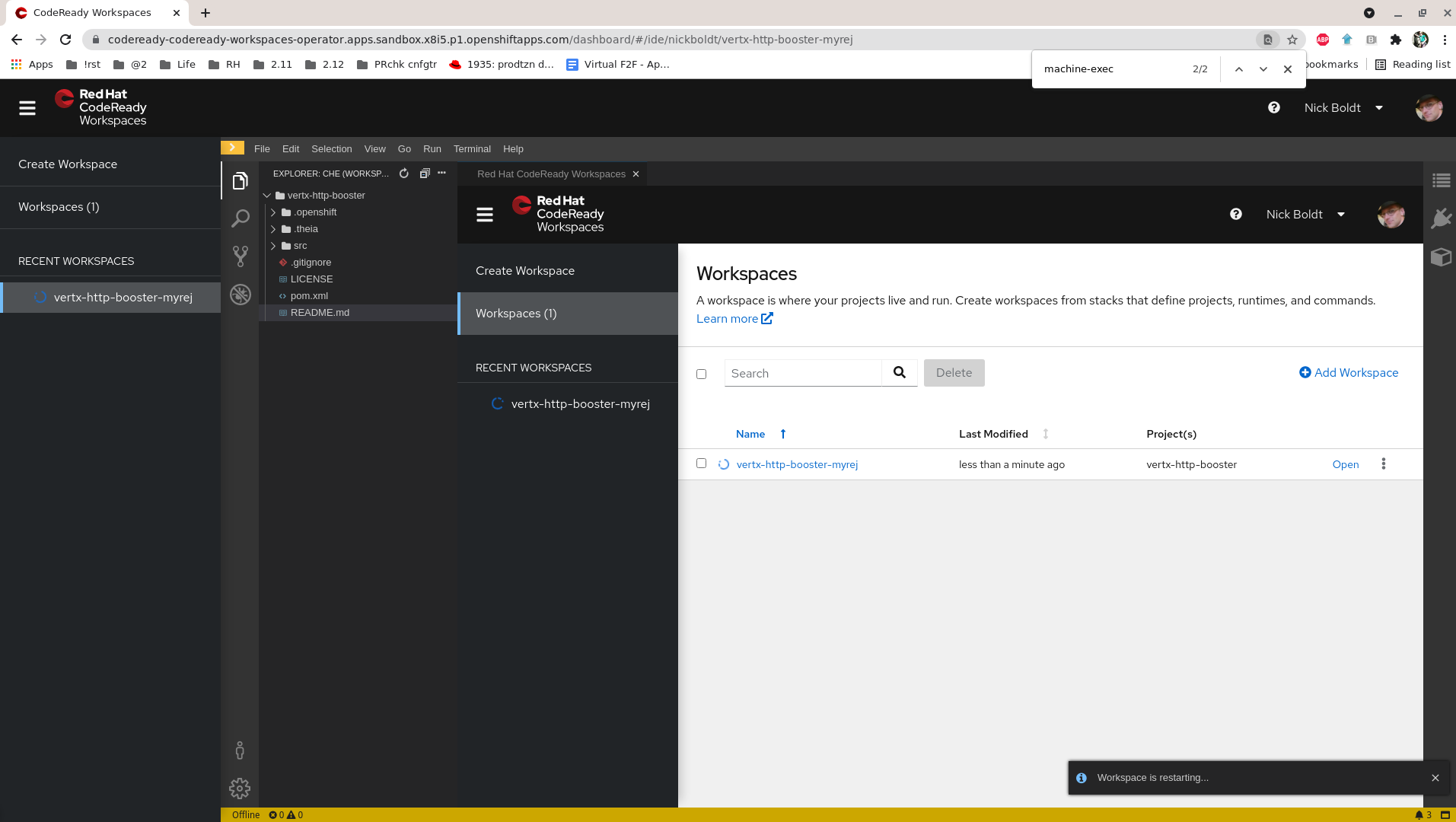This screenshot has height=822, width=1456.
Task: Go to previous find-in-page match
Action: coord(1238,69)
